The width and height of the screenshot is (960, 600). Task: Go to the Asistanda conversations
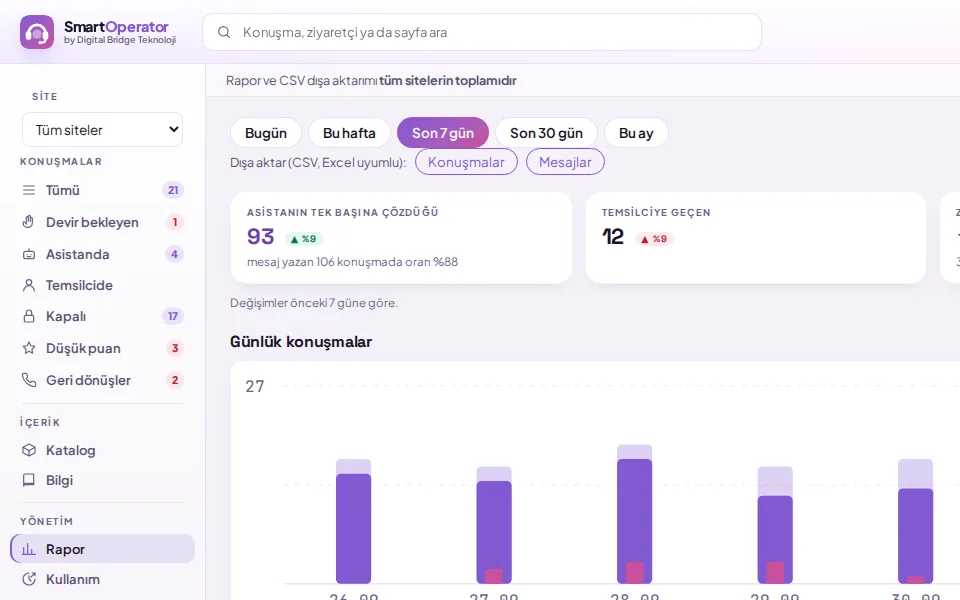[102, 254]
